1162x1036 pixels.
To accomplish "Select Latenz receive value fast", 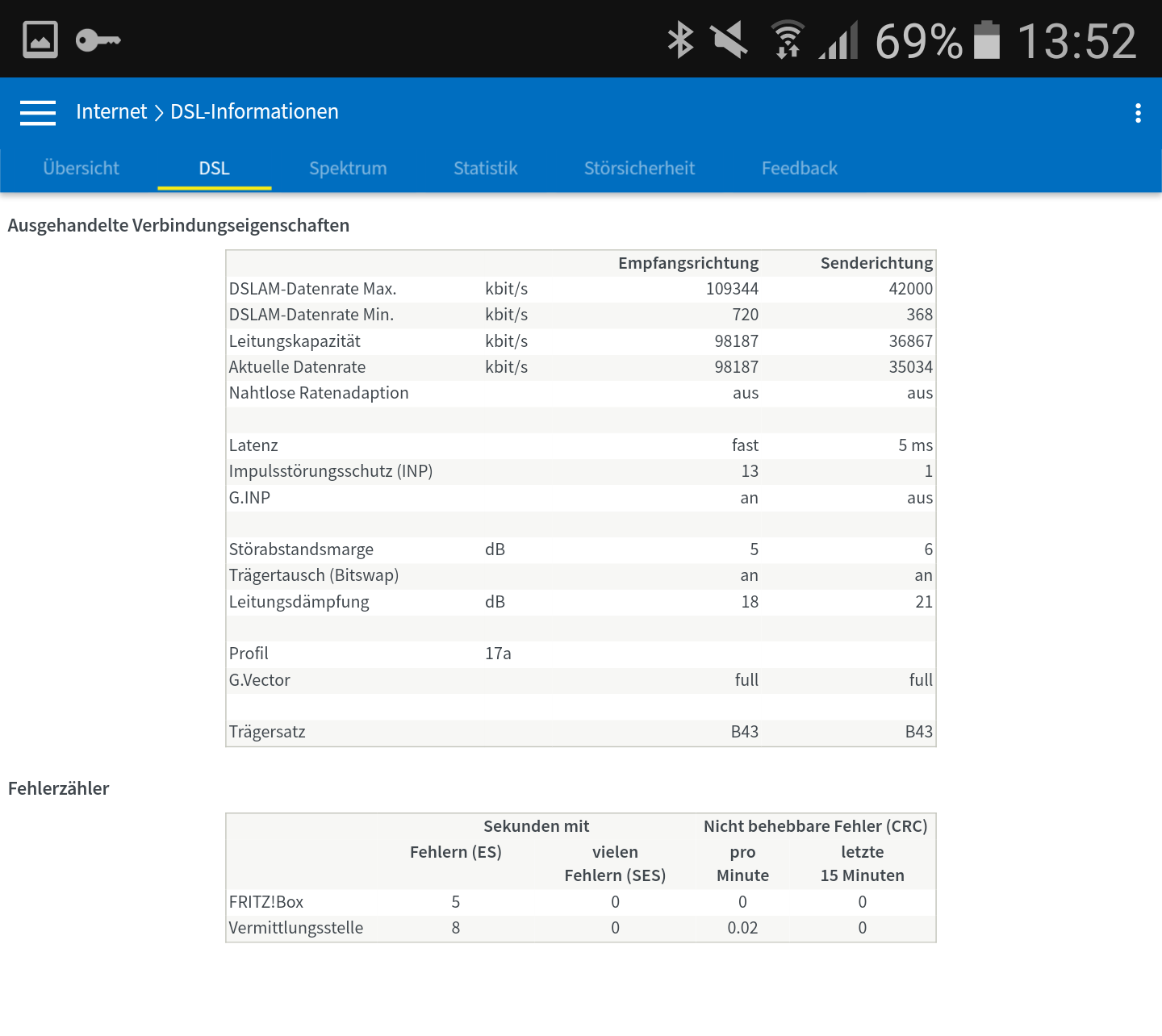I will [745, 445].
